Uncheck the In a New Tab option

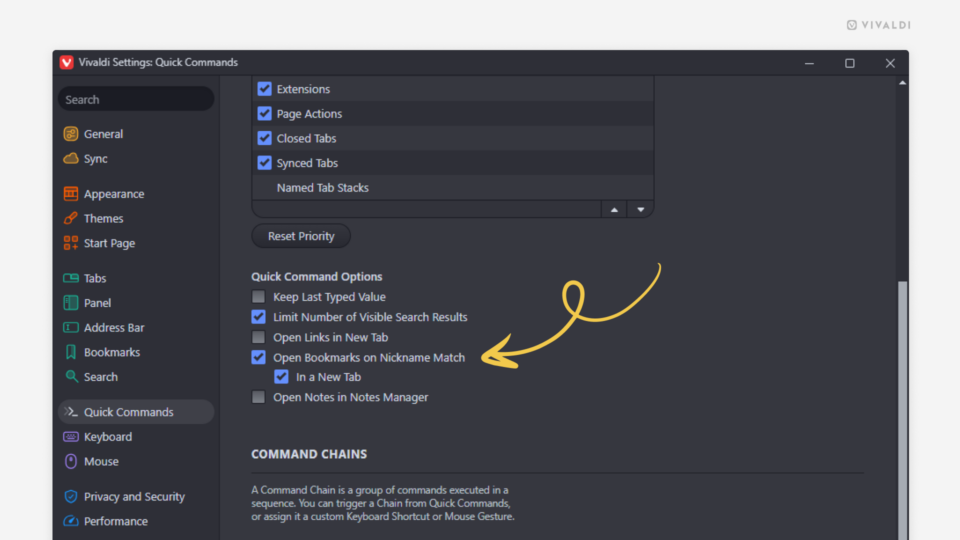[x=281, y=377]
